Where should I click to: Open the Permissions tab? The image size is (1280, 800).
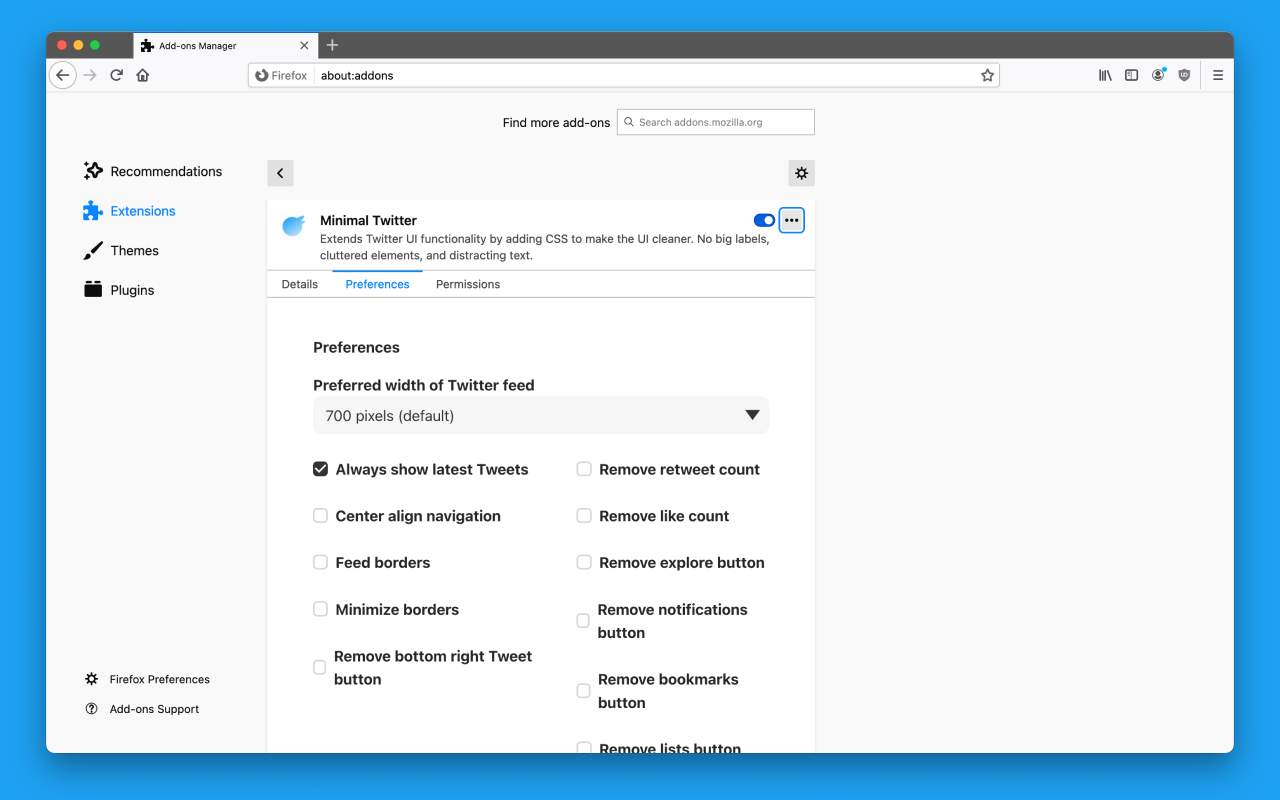pos(468,284)
